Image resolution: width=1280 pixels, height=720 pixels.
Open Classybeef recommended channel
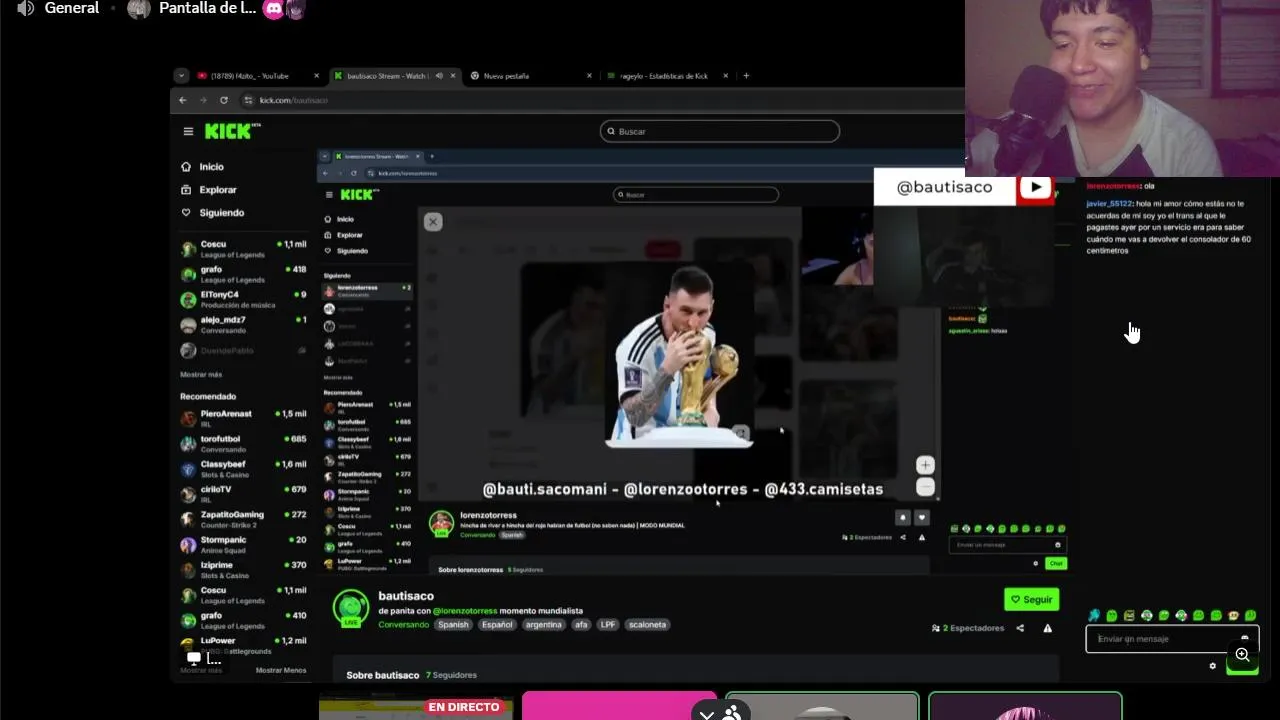[243, 468]
